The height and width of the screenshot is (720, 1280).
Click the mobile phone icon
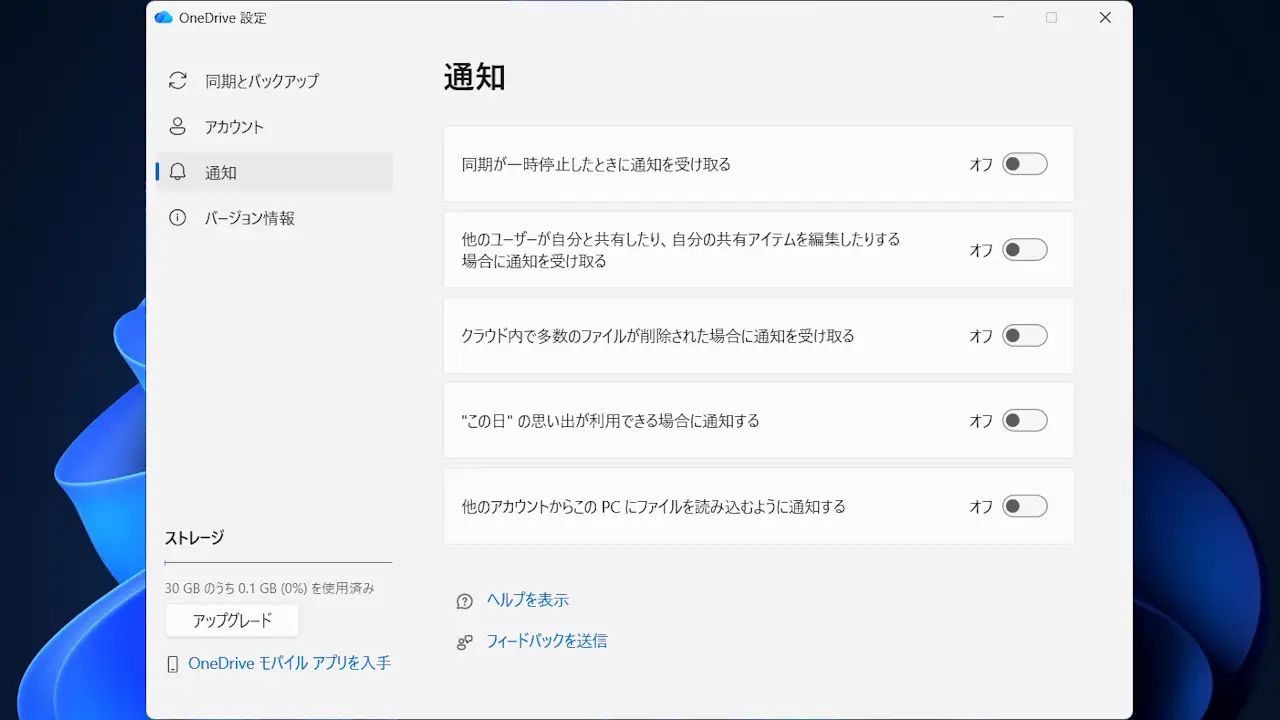click(172, 664)
